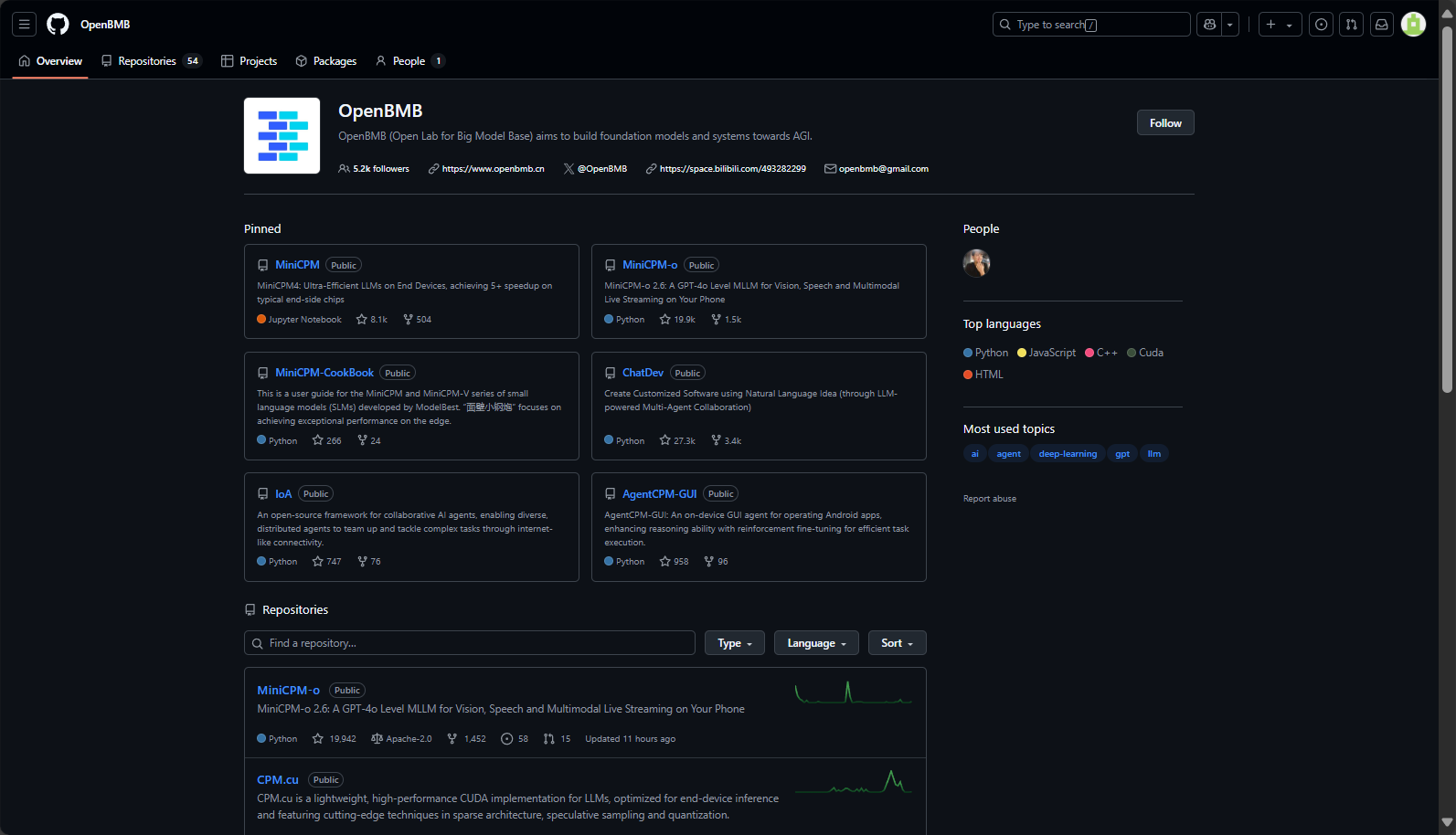Go to GitHub home via Octocat logo

tap(58, 25)
